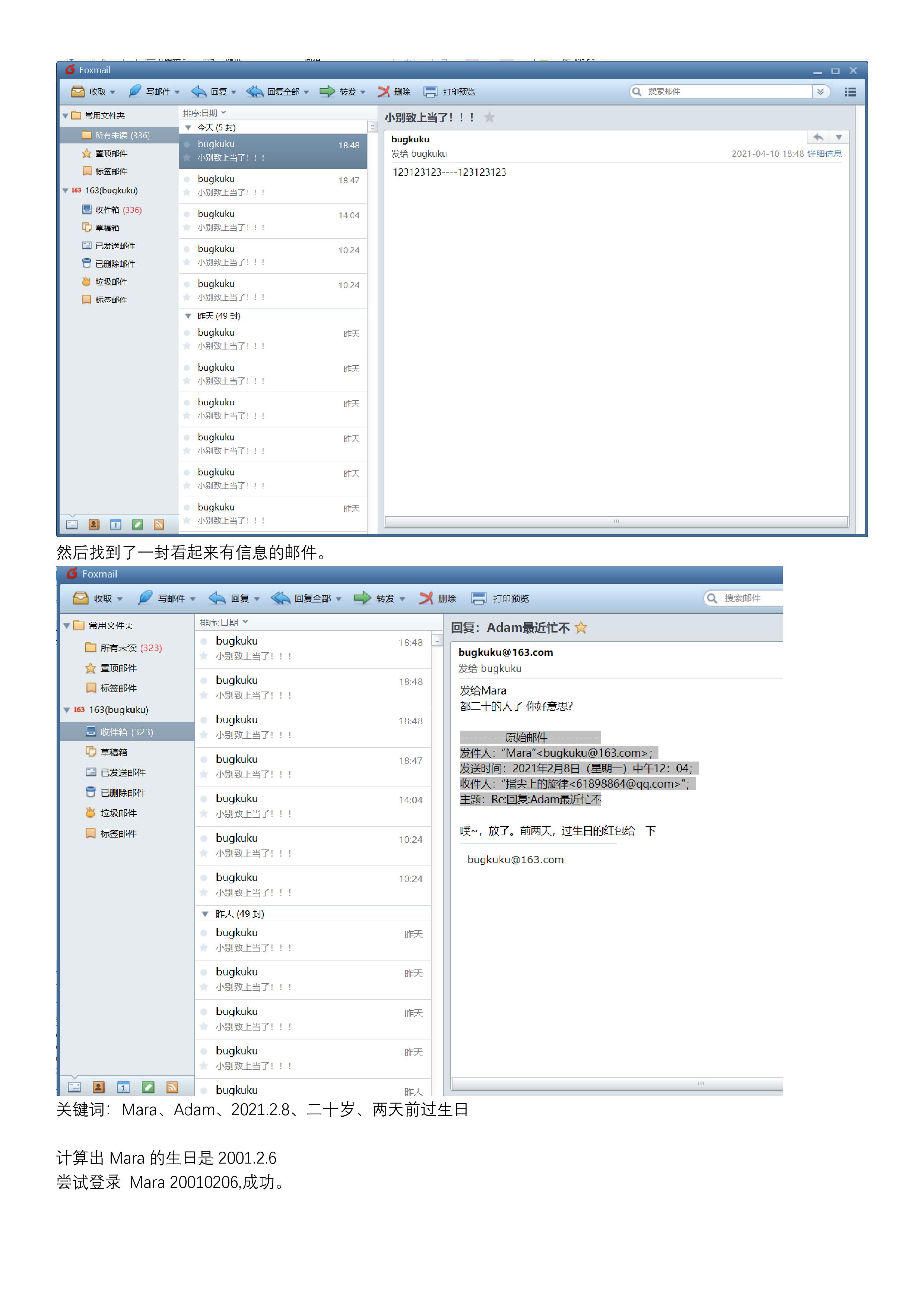Image resolution: width=924 pixels, height=1307 pixels.
Task: Open the main menu list icon in upper Foxmail
Action: click(851, 92)
